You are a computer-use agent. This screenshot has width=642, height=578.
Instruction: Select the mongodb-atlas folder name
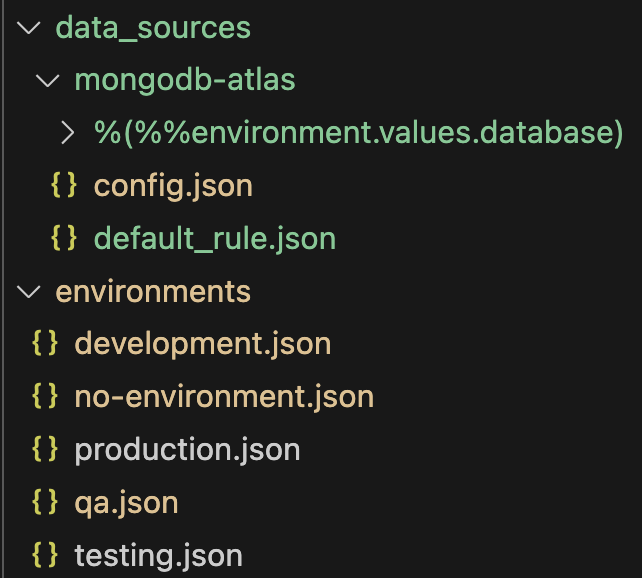(x=185, y=80)
